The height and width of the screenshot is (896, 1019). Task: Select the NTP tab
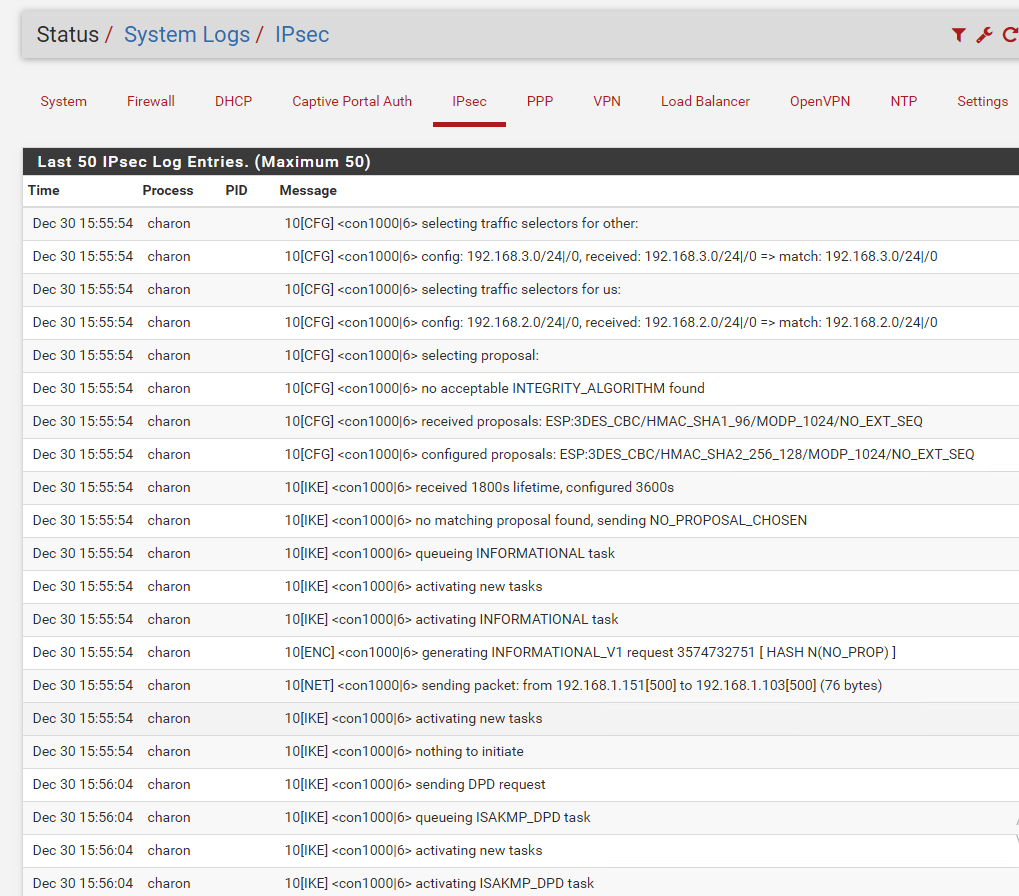[x=904, y=101]
